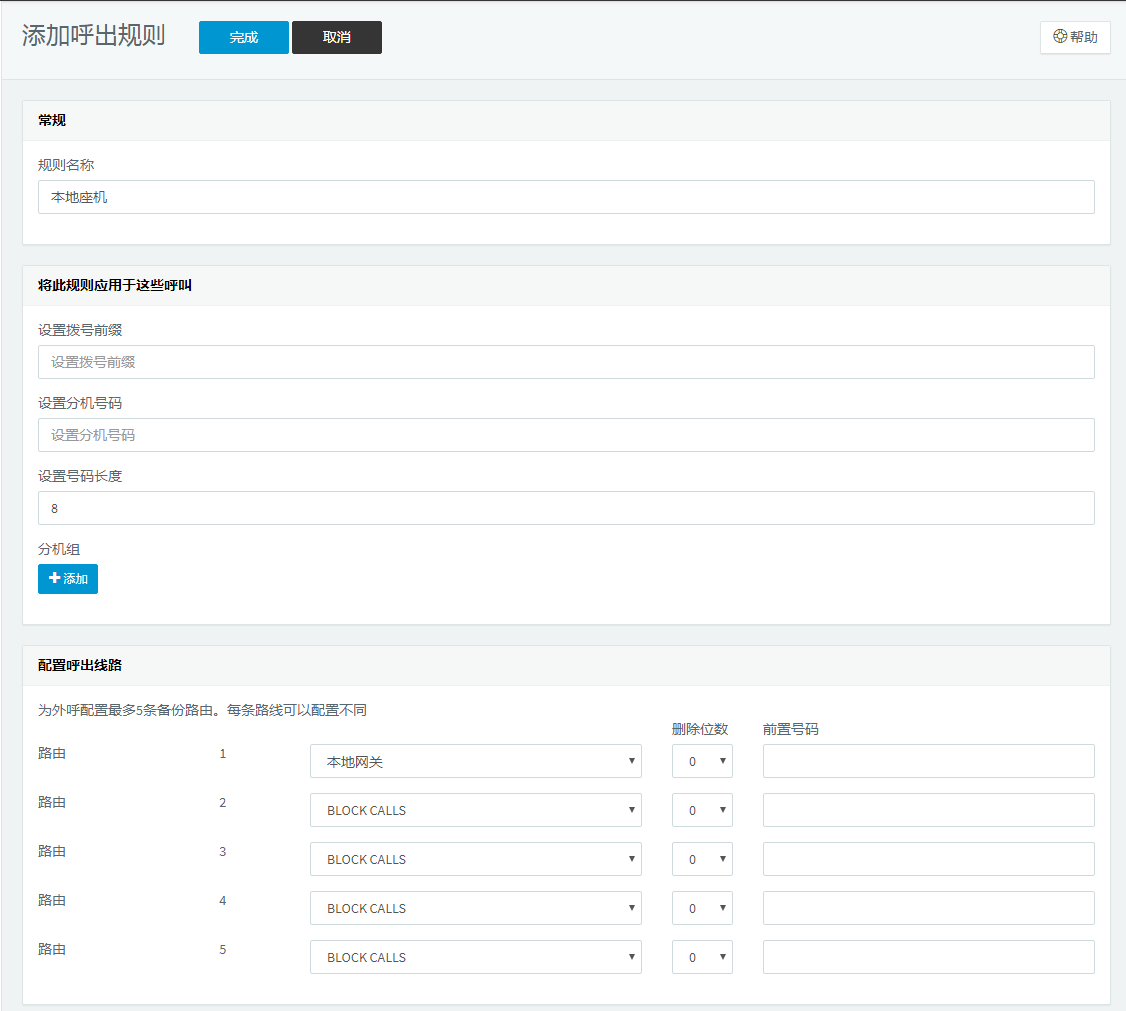Click route 5 前置号码 input field
The image size is (1126, 1011).
coord(929,957)
